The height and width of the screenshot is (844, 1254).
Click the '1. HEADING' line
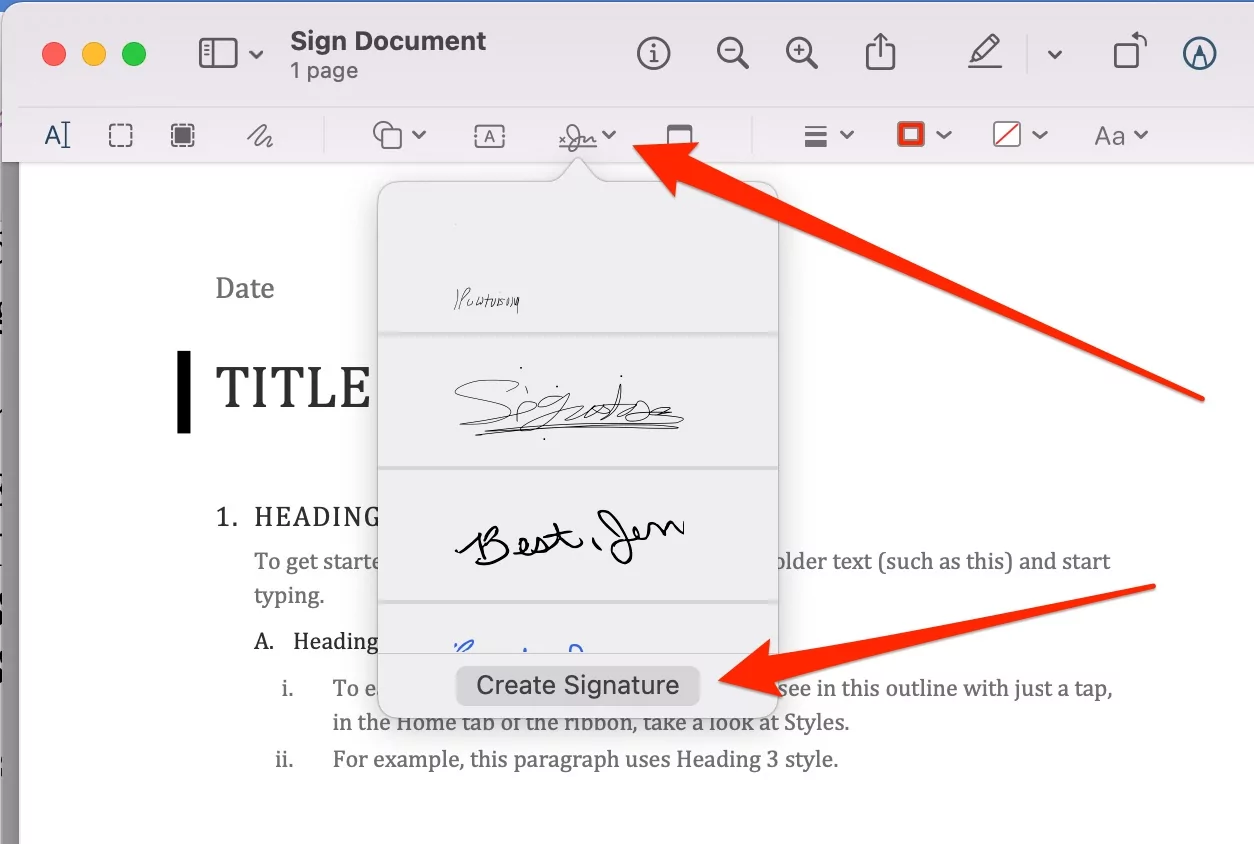tap(298, 517)
